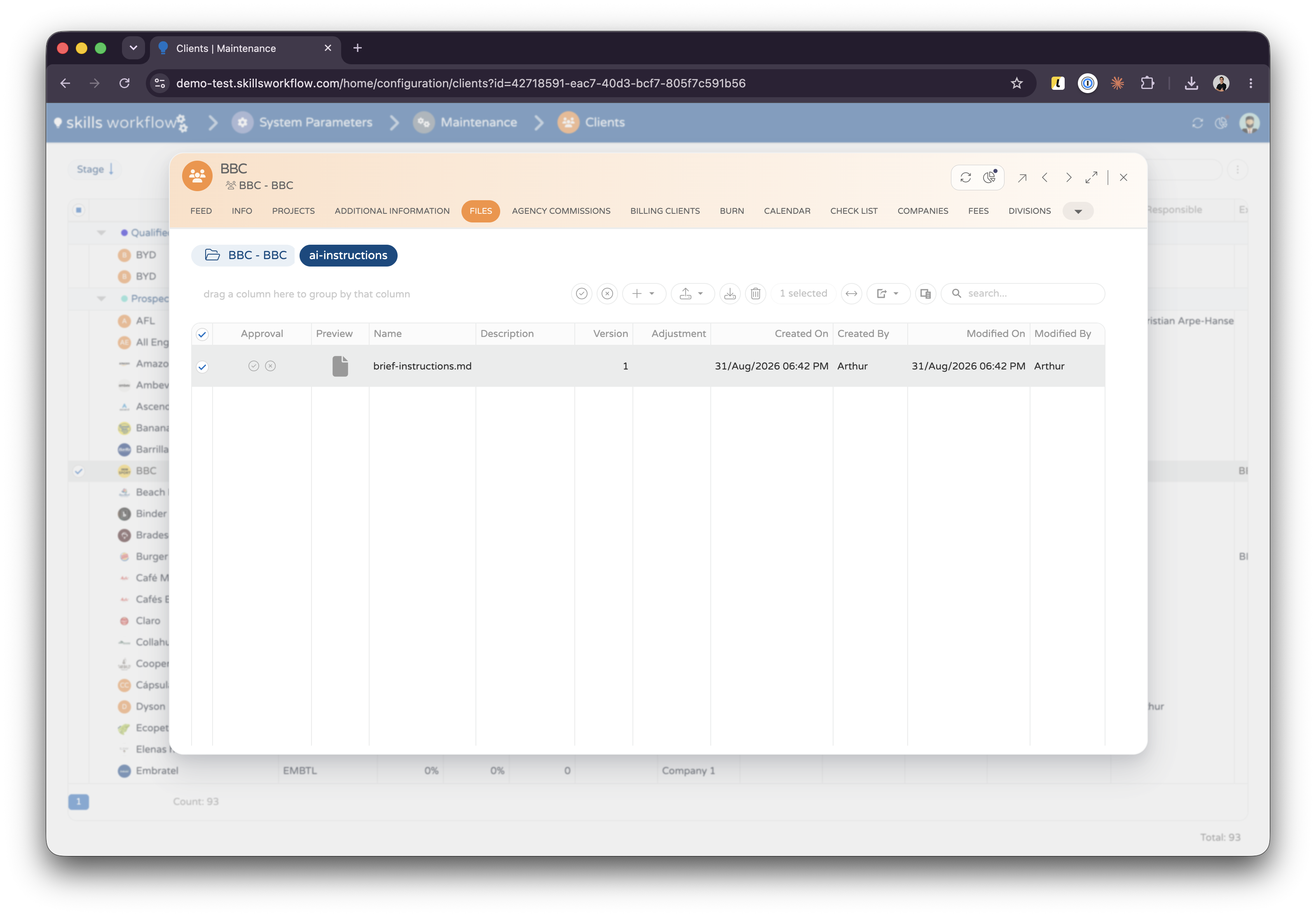
Task: Click the refresh icon in BBC panel header
Action: pyautogui.click(x=965, y=178)
